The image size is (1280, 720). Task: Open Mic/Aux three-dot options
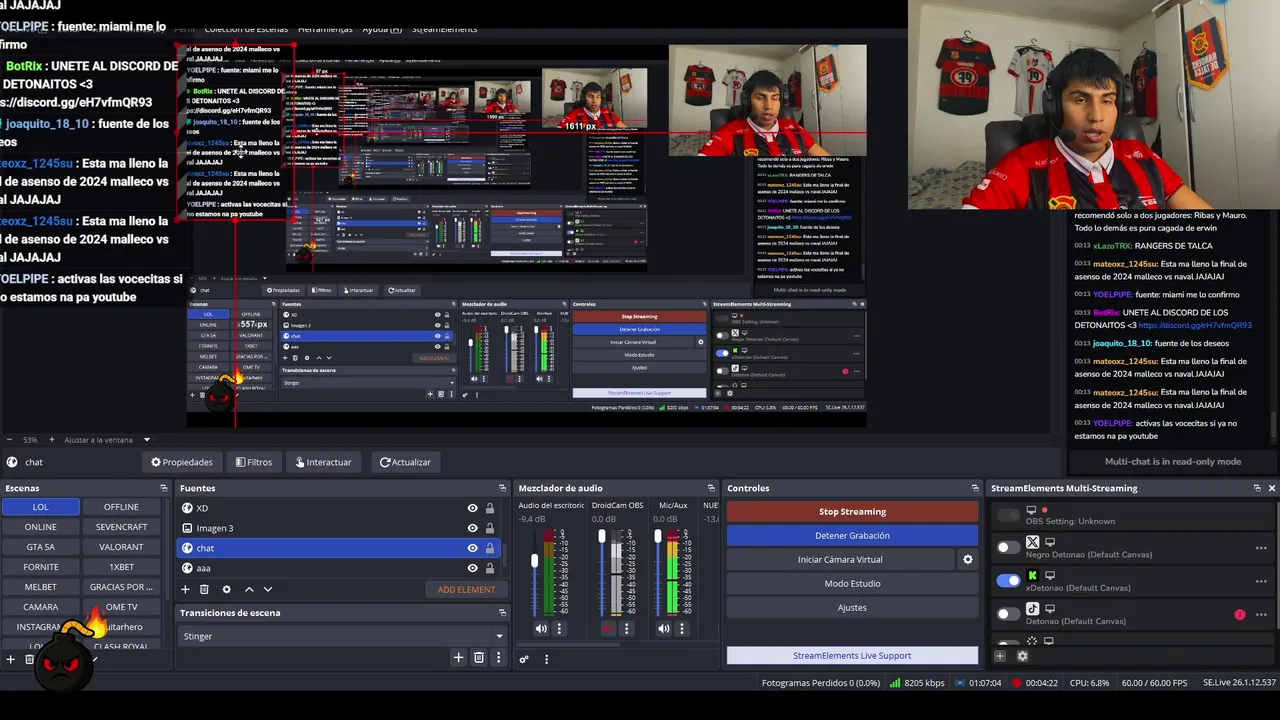681,629
